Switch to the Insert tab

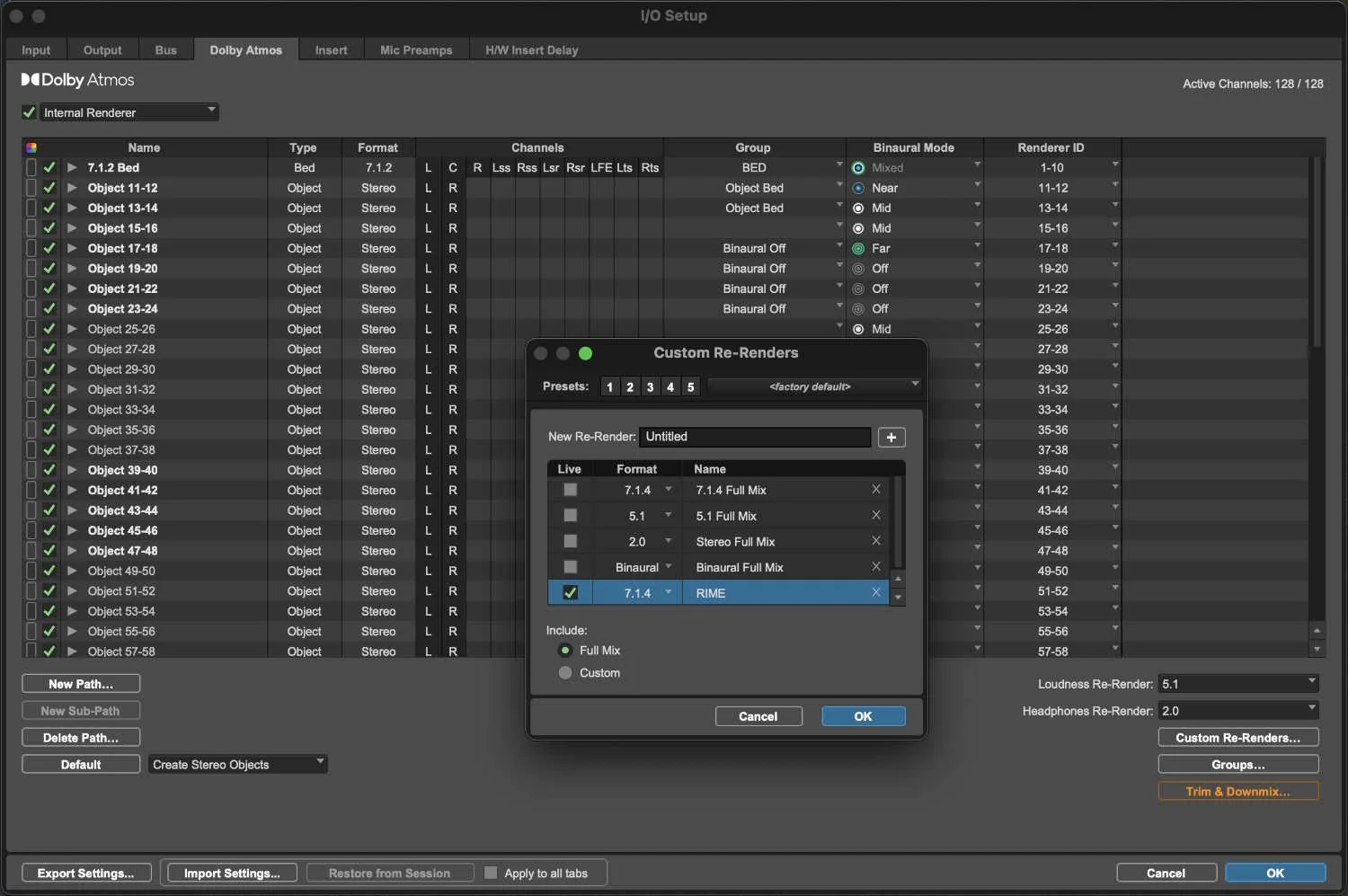[x=331, y=50]
